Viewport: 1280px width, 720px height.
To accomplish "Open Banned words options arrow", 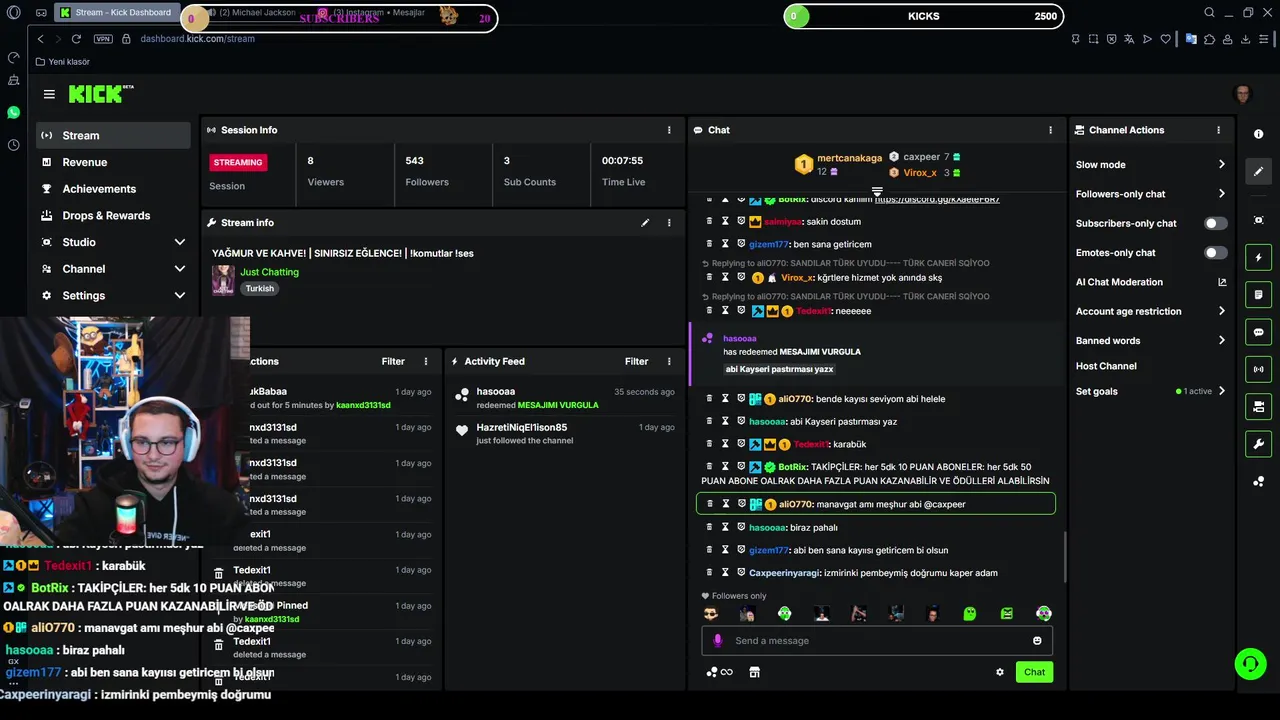I will click(1221, 341).
